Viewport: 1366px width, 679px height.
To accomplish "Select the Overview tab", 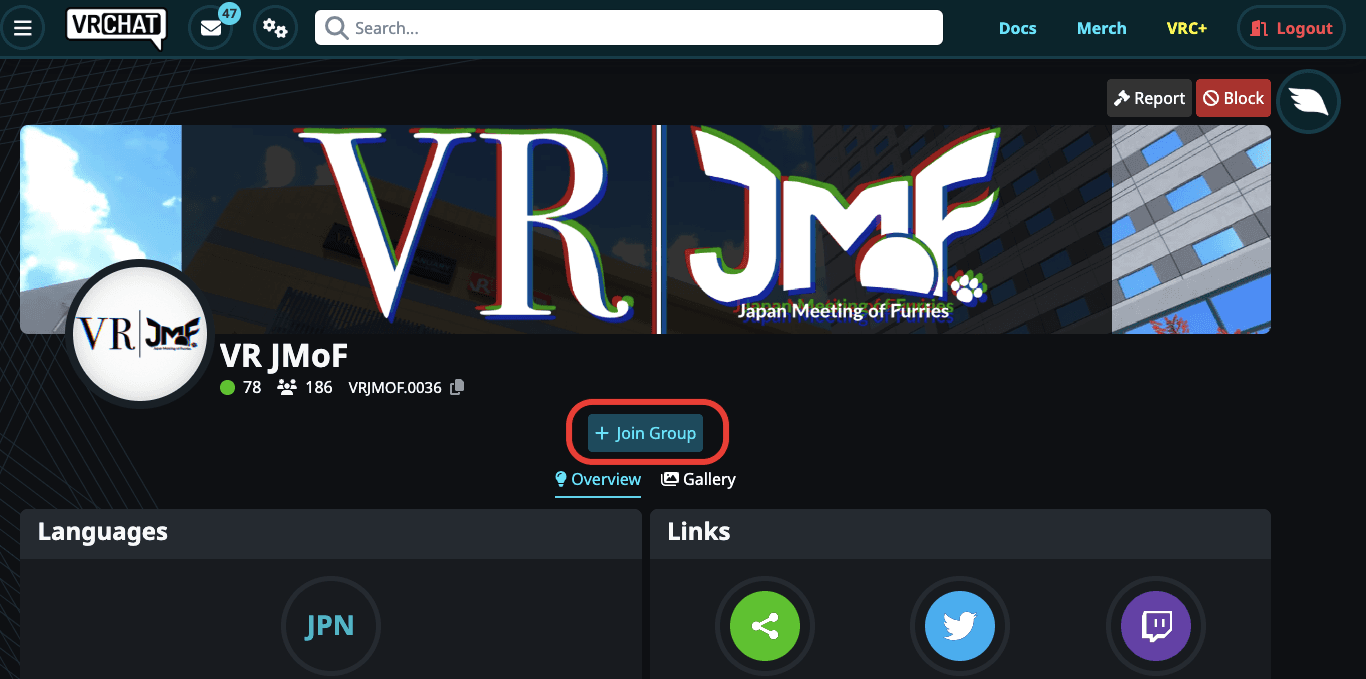I will point(597,479).
